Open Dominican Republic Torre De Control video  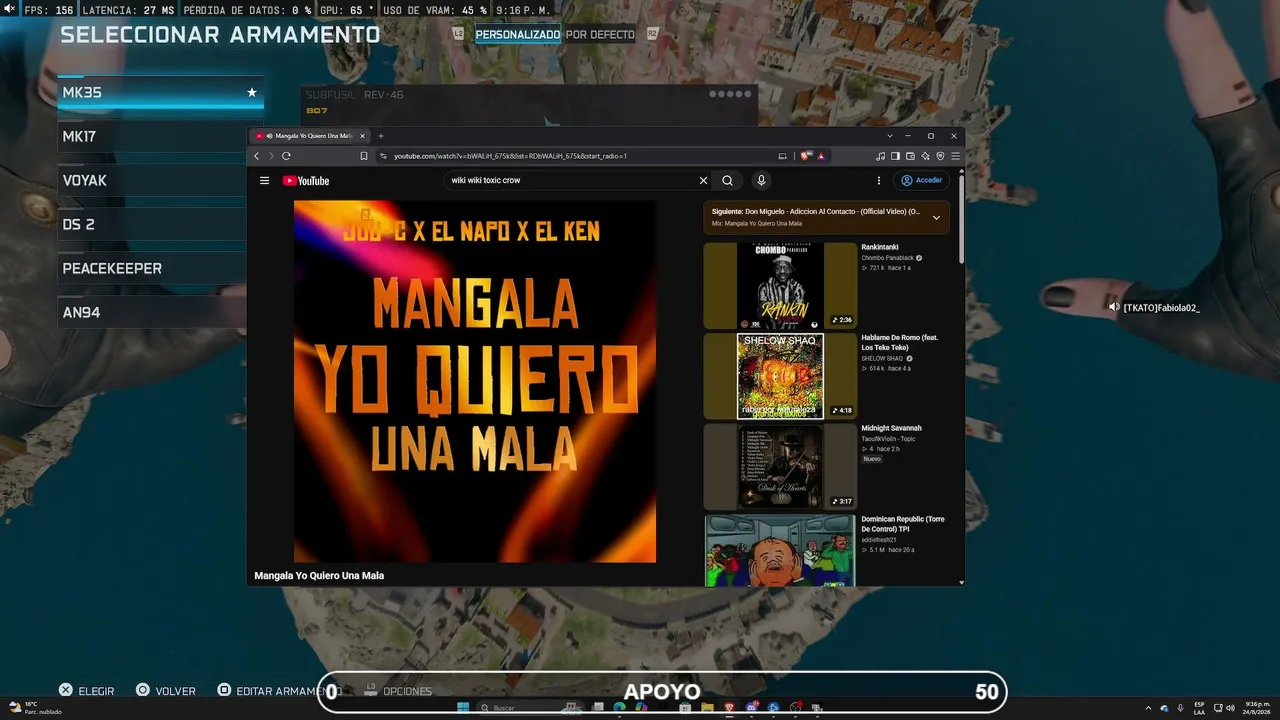point(903,523)
